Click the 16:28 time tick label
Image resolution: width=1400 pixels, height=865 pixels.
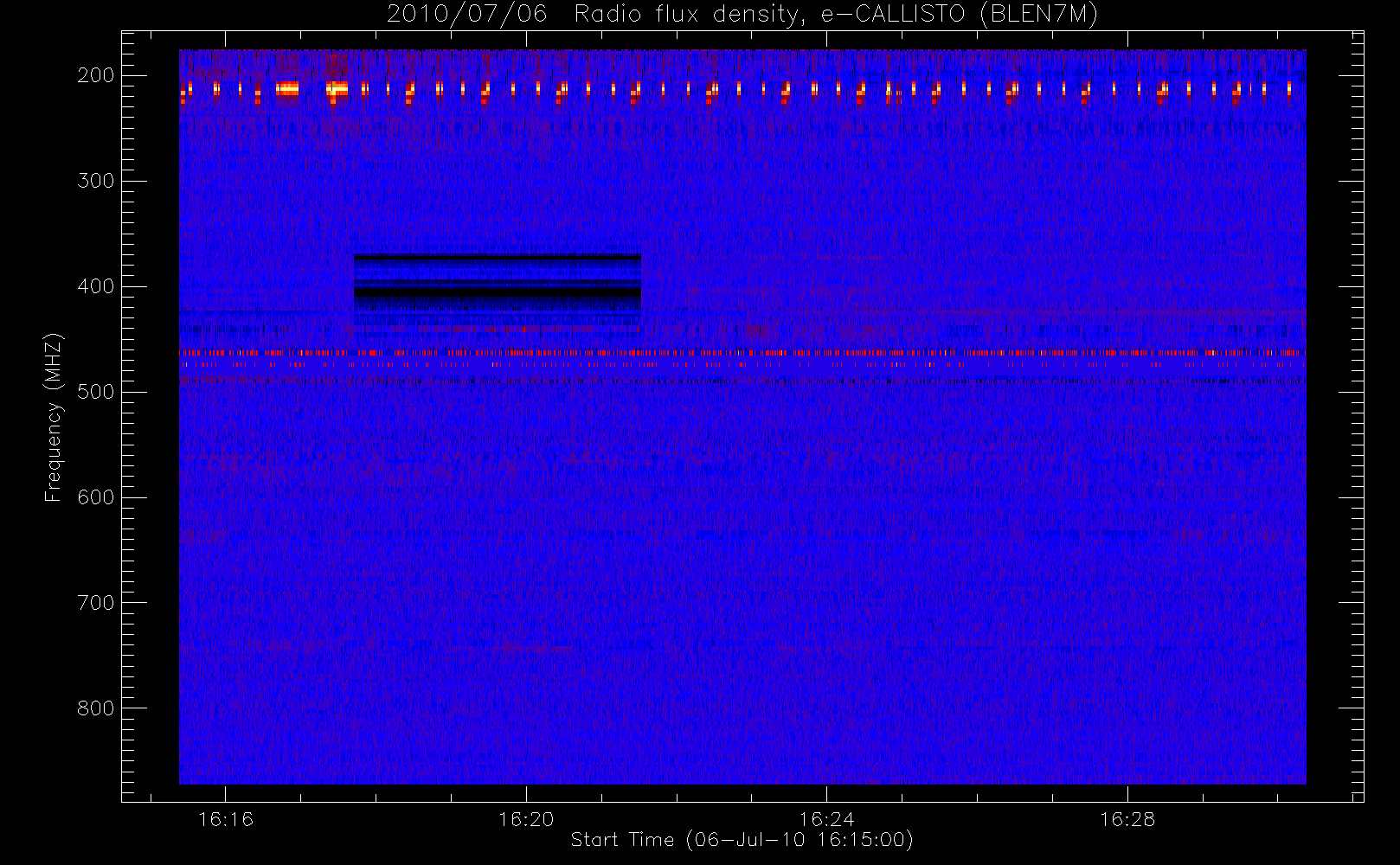pos(1127,819)
